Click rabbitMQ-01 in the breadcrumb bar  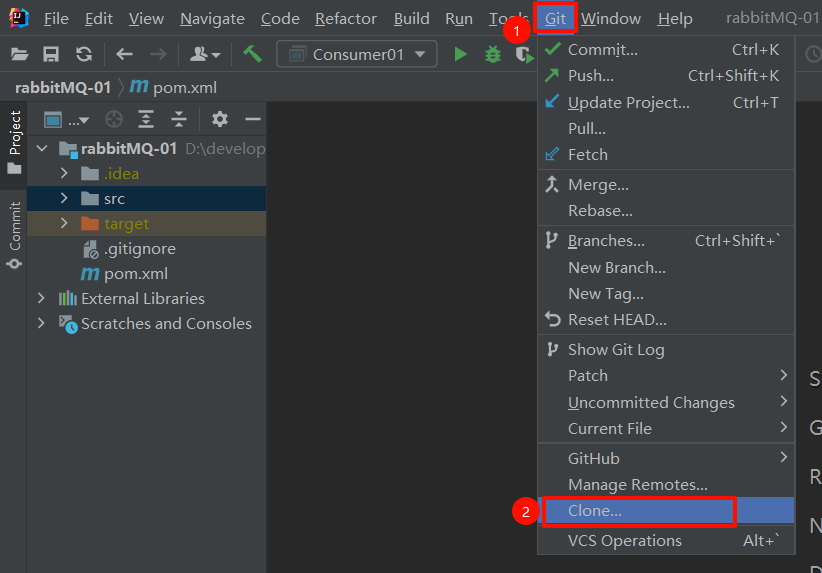[x=63, y=88]
